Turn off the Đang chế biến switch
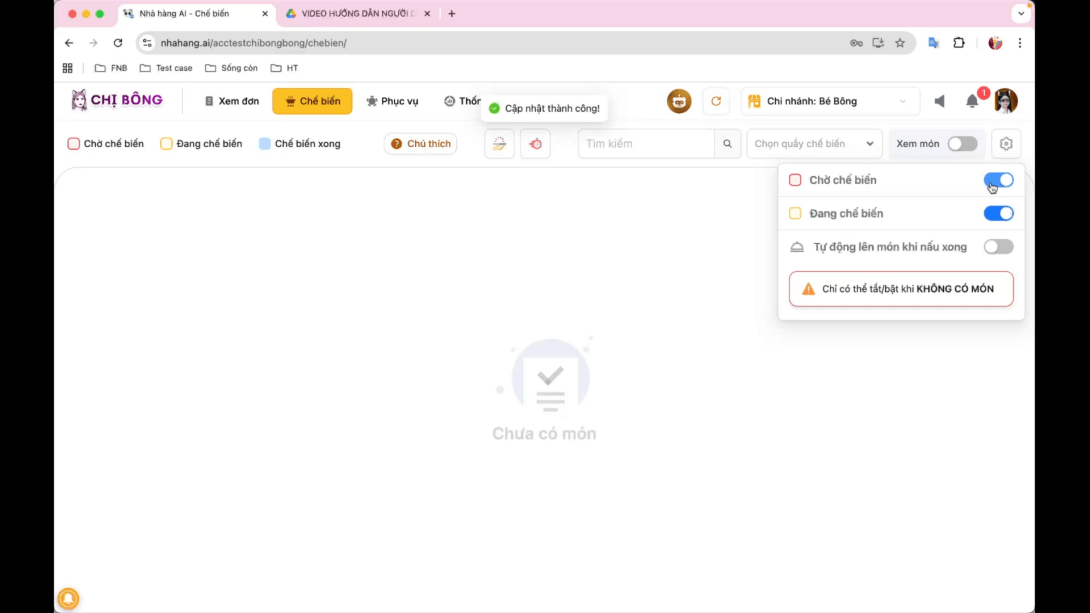Screen dimensions: 1090x613 (x=998, y=213)
